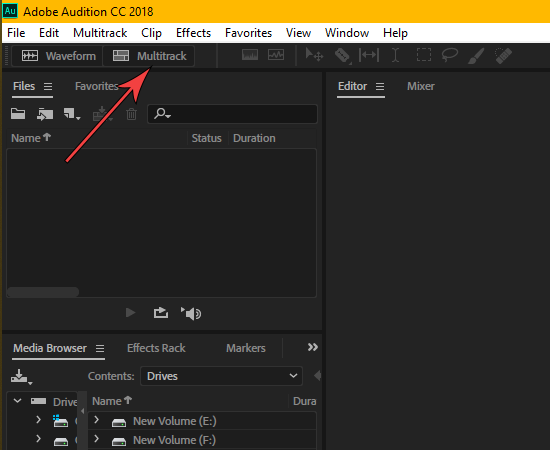The width and height of the screenshot is (550, 450).
Task: Expand the New Volume (E:) entry
Action: point(96,420)
